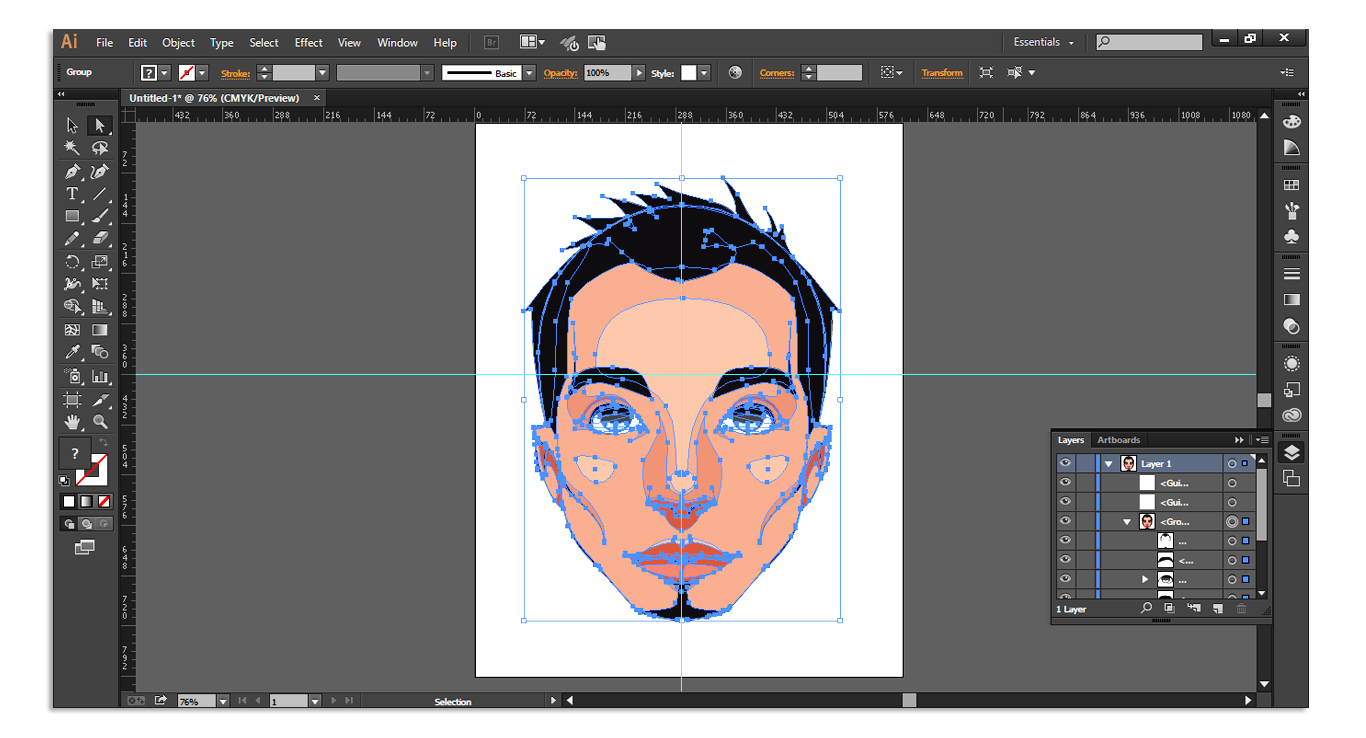Switch to the Artboards tab
The height and width of the screenshot is (738, 1366).
pos(1118,440)
